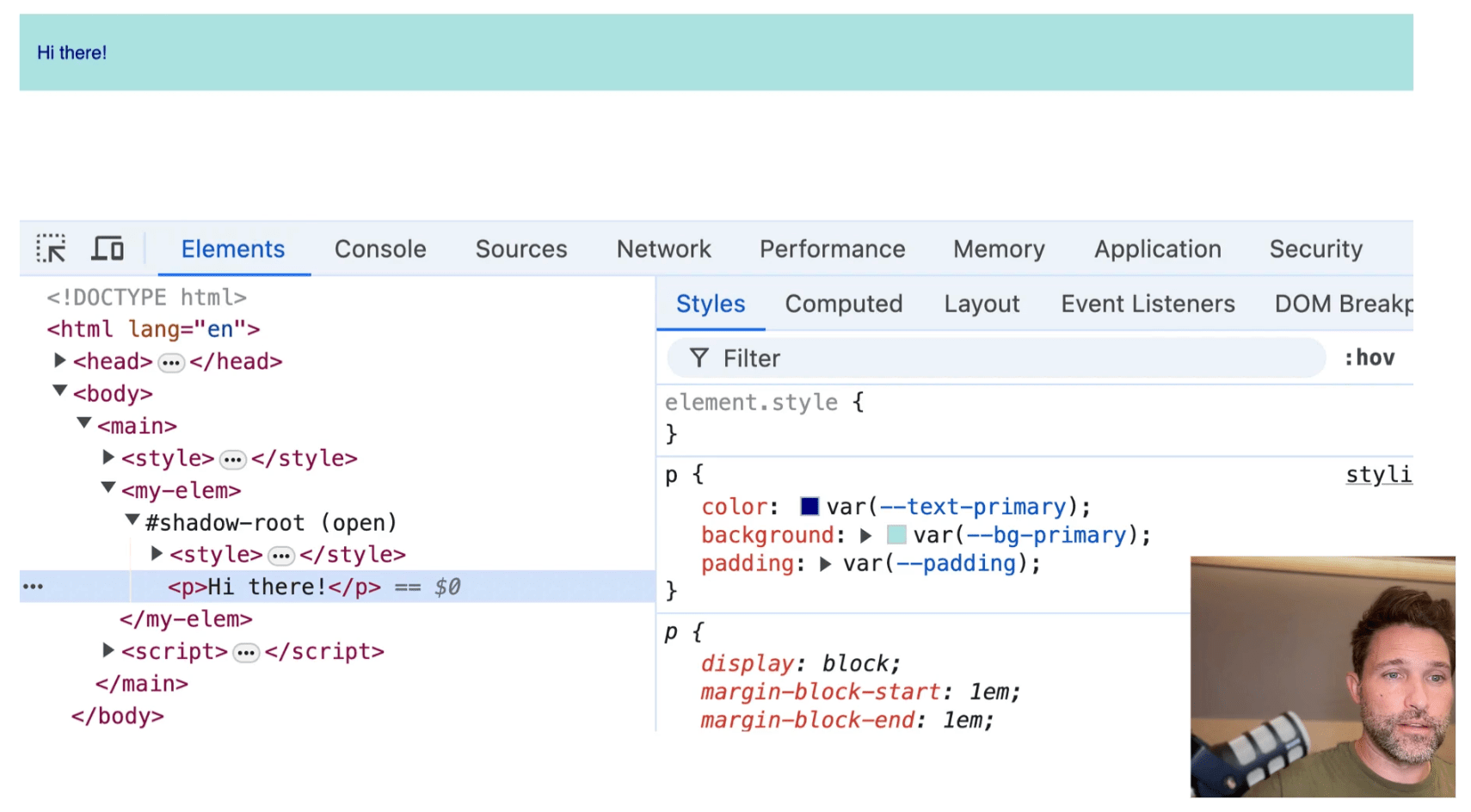
Task: Open the Sources tab
Action: tap(521, 249)
